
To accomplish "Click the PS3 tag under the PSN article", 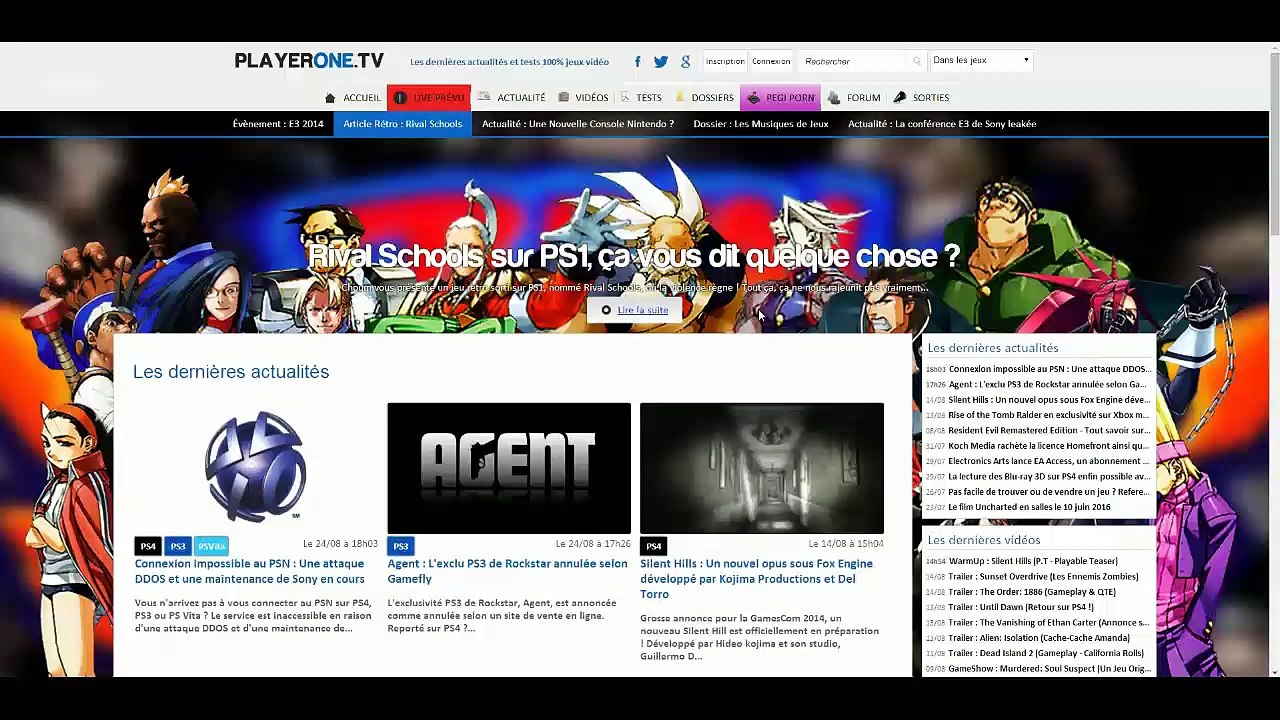I will [x=177, y=546].
